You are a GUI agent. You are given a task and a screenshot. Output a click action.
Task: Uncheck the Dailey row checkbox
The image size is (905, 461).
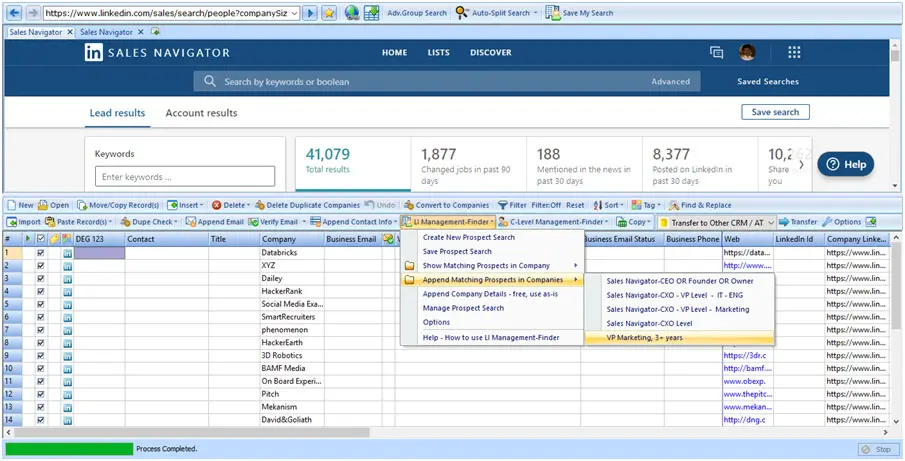point(40,278)
